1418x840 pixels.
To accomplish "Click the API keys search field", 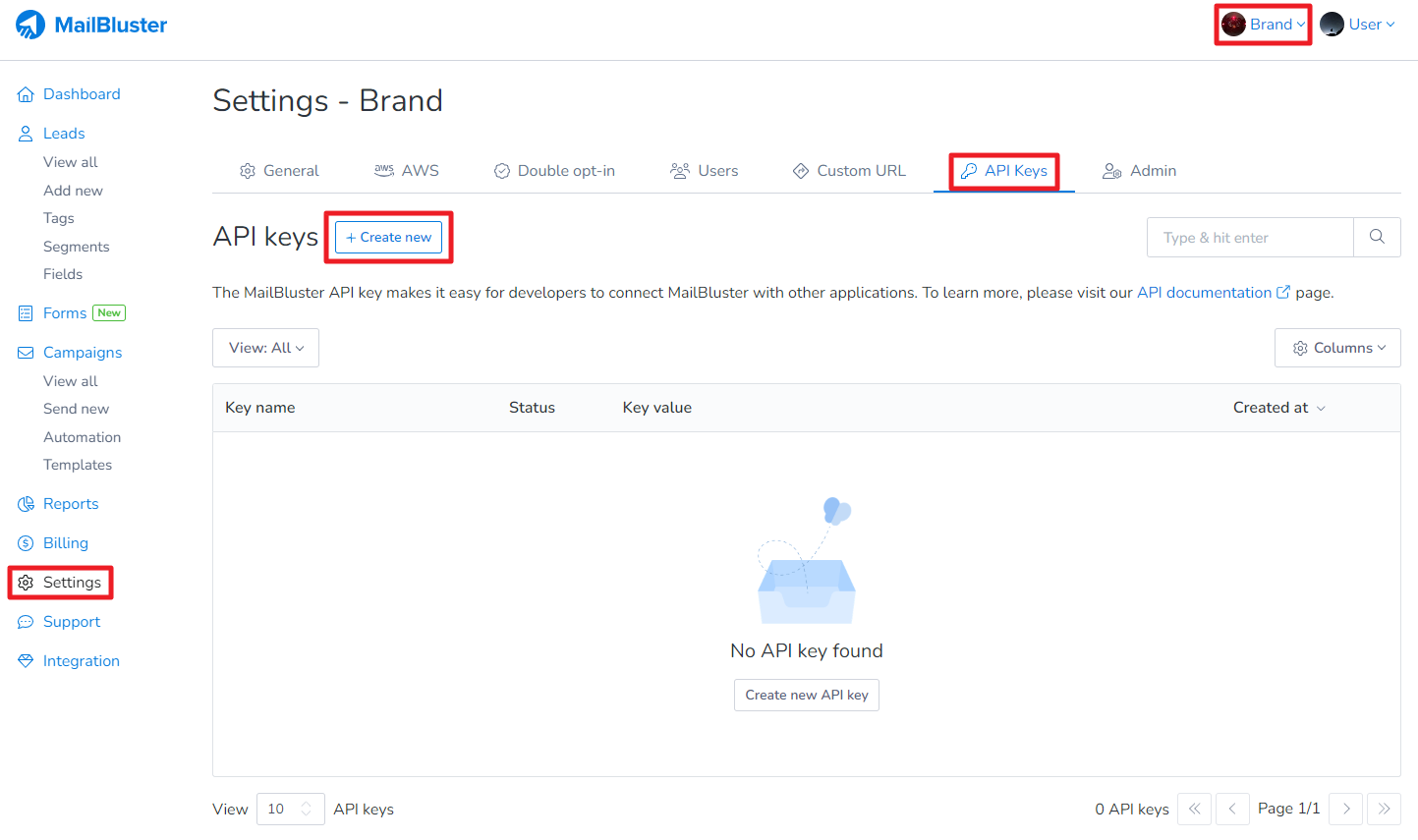I will [1249, 237].
